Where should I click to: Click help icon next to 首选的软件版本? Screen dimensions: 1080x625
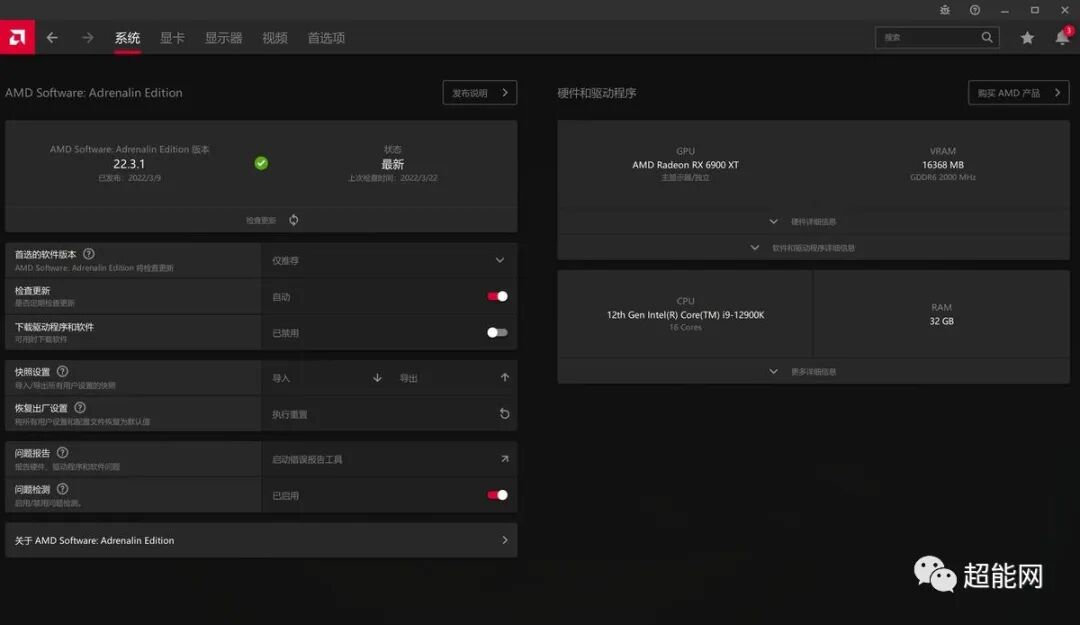(89, 254)
